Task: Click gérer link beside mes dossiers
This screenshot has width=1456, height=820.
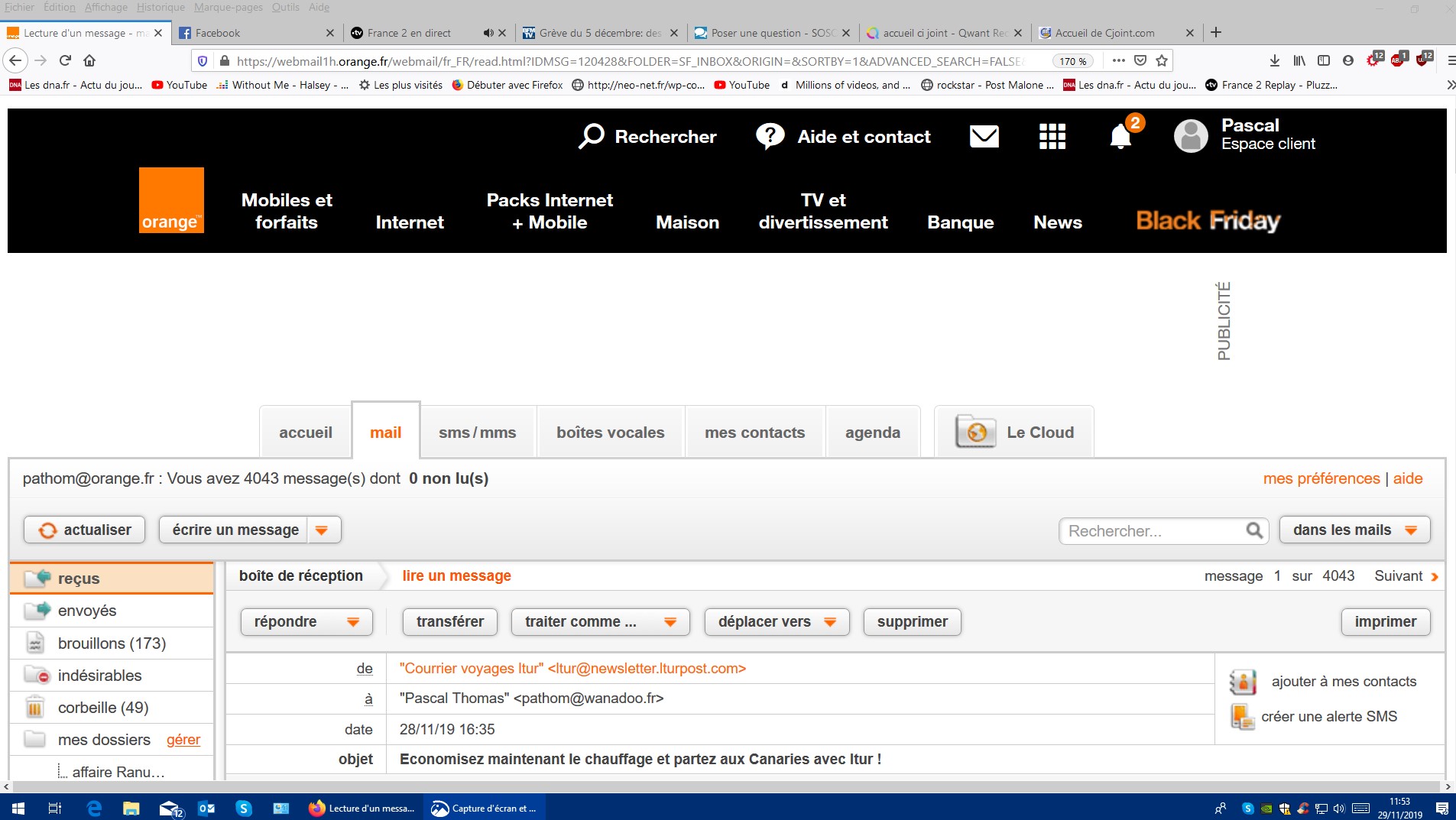Action: [x=183, y=740]
